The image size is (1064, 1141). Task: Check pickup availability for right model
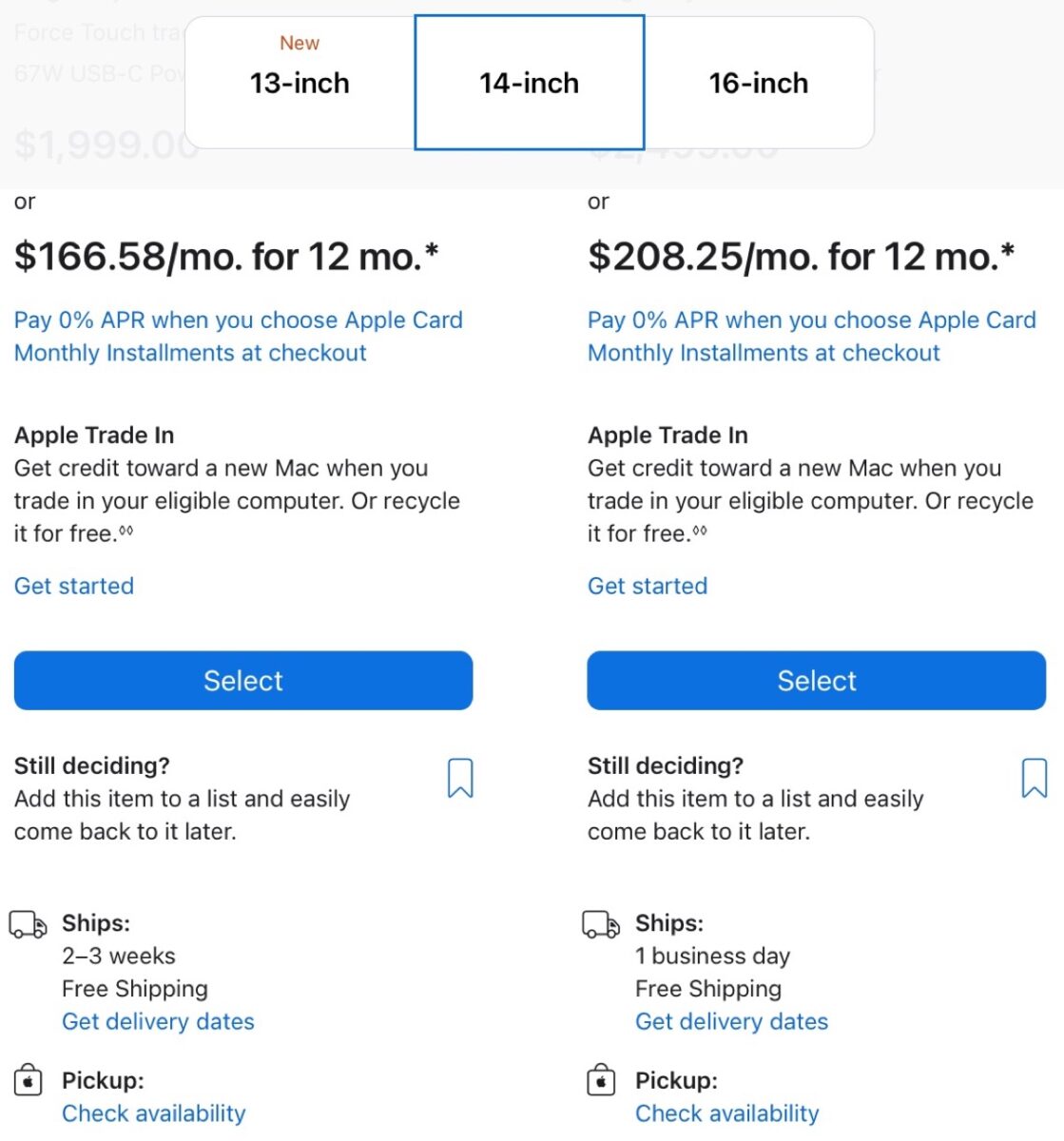tap(727, 1113)
